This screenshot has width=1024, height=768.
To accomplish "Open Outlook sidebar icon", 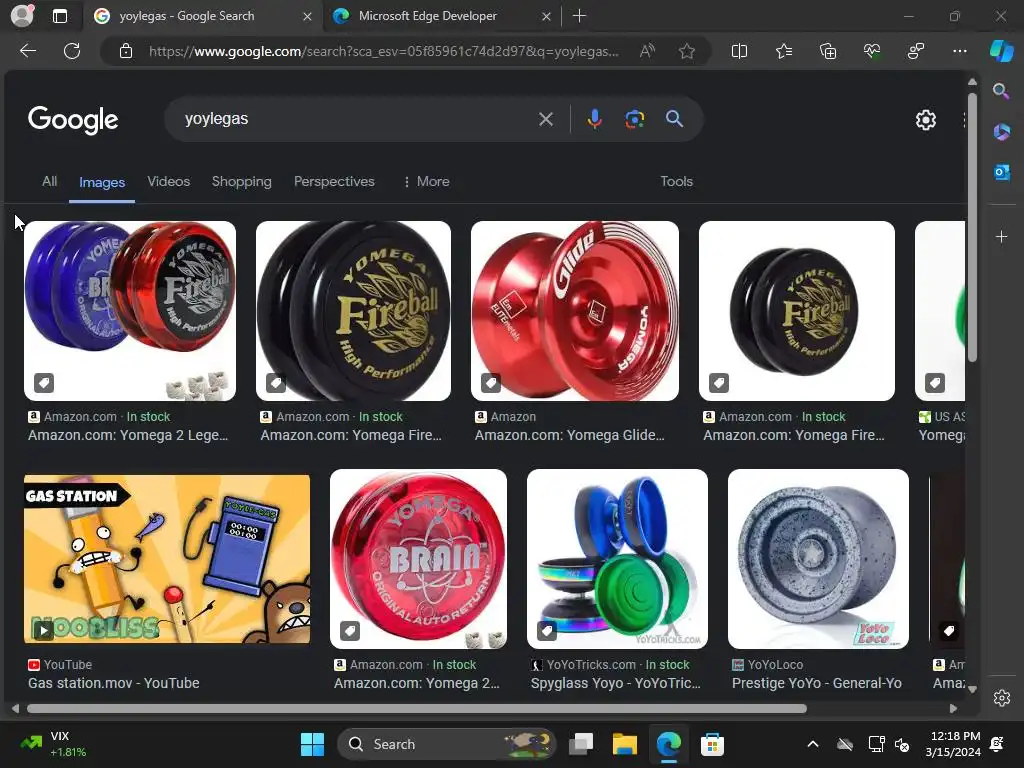I will pyautogui.click(x=1001, y=172).
